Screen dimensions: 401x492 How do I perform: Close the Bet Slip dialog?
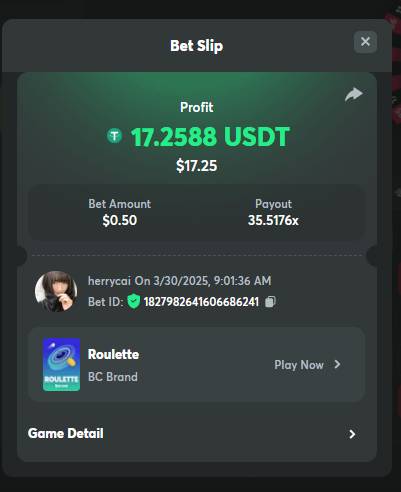[365, 42]
